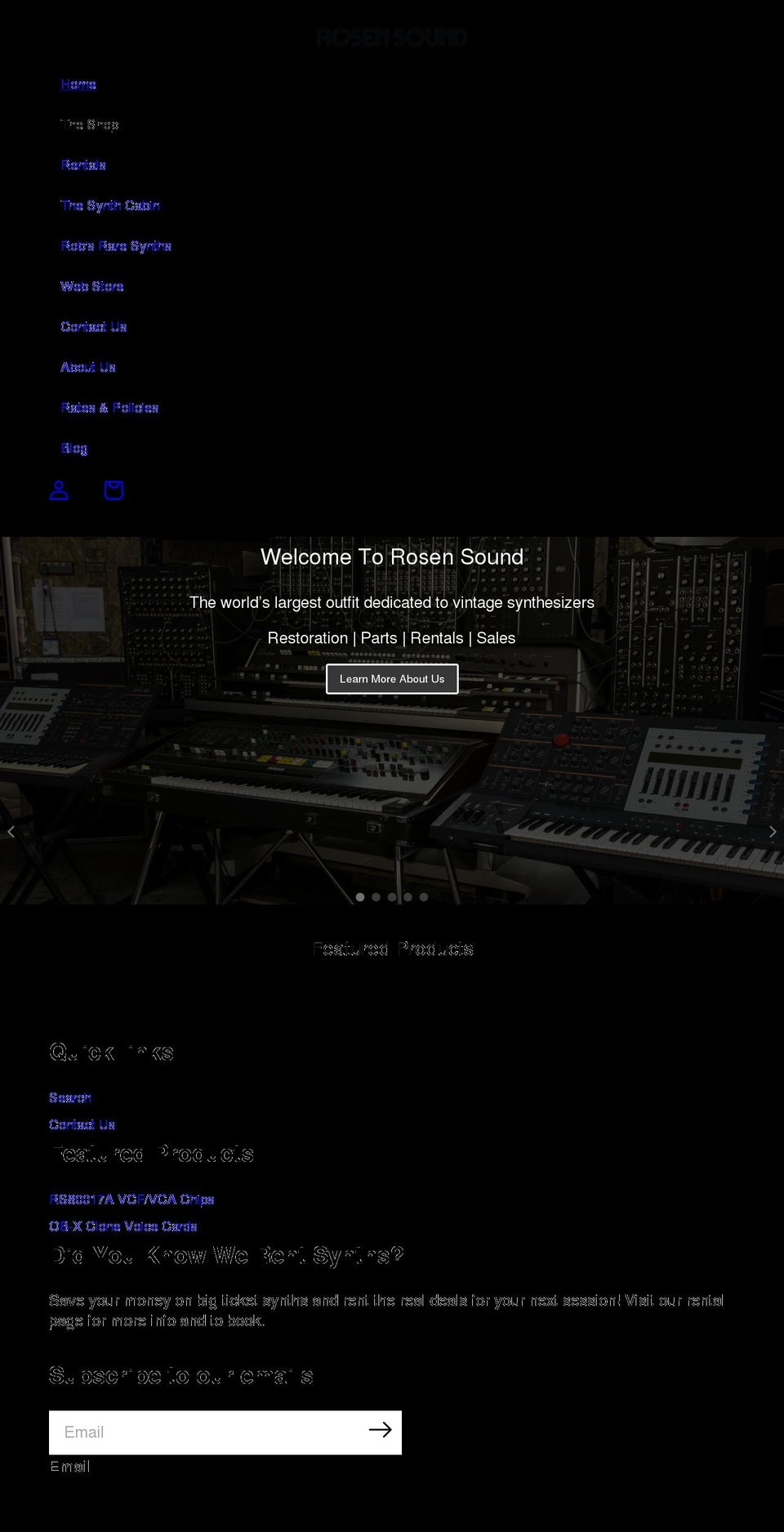The height and width of the screenshot is (1532, 784).
Task: Click the Rosen Sound logo
Action: (x=392, y=38)
